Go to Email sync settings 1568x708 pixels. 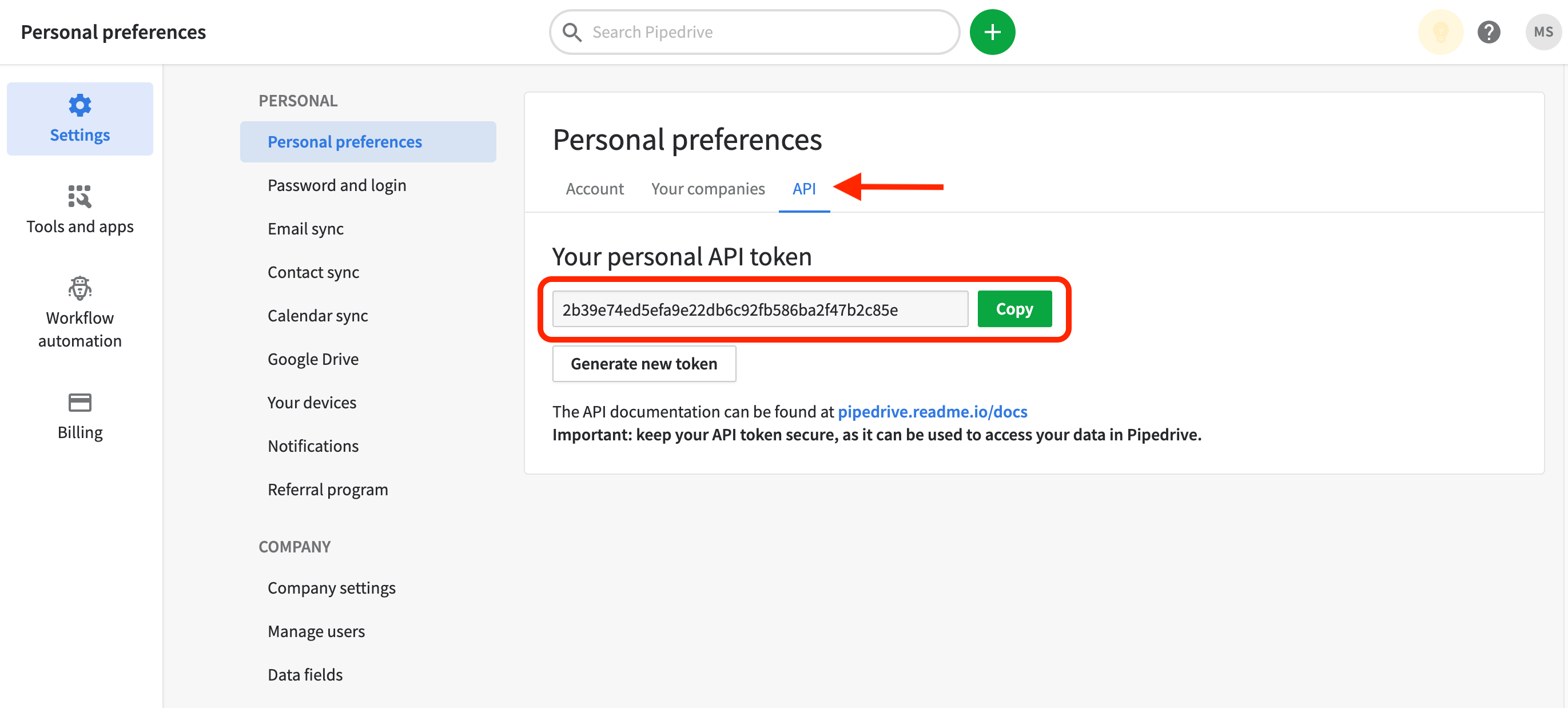pyautogui.click(x=305, y=229)
